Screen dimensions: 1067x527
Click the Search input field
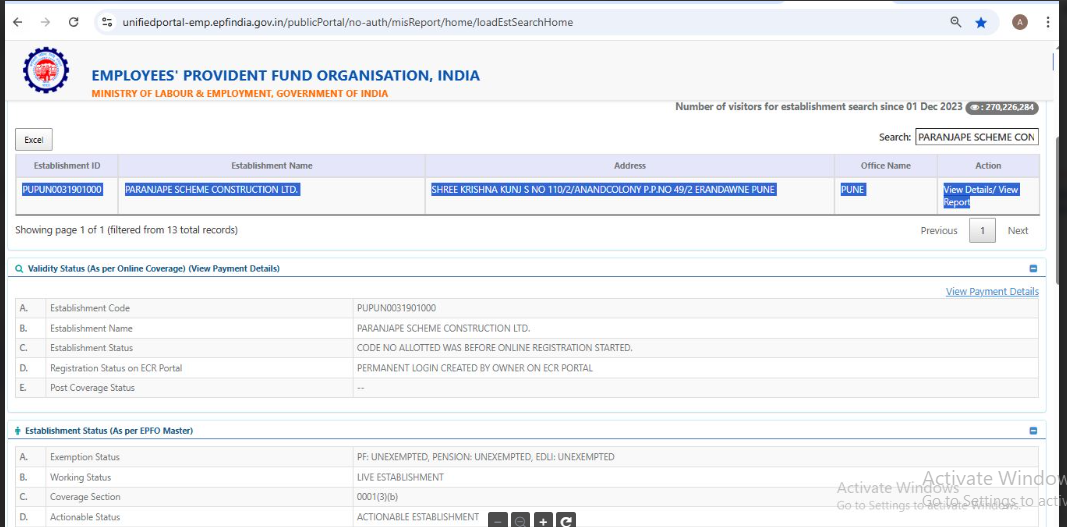pos(976,137)
